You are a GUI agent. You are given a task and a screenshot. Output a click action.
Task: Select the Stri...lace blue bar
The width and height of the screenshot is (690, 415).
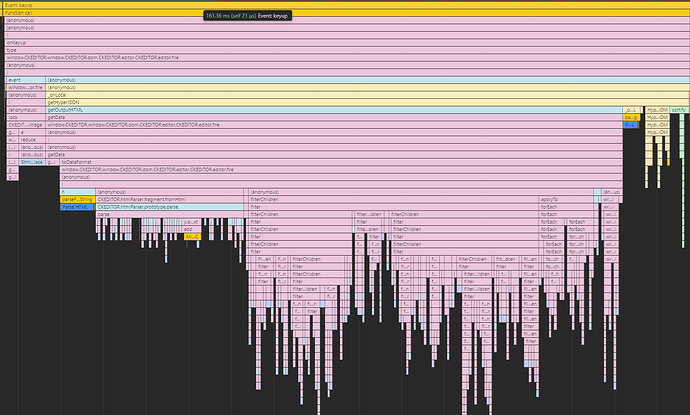click(32, 161)
